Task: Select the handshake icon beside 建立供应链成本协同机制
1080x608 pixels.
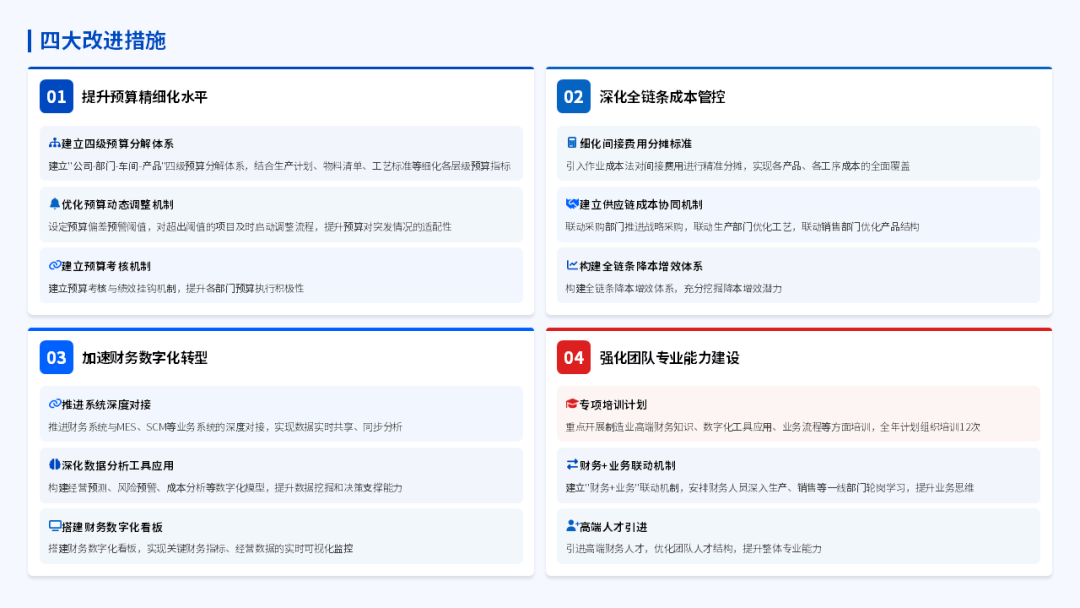Action: (x=572, y=204)
